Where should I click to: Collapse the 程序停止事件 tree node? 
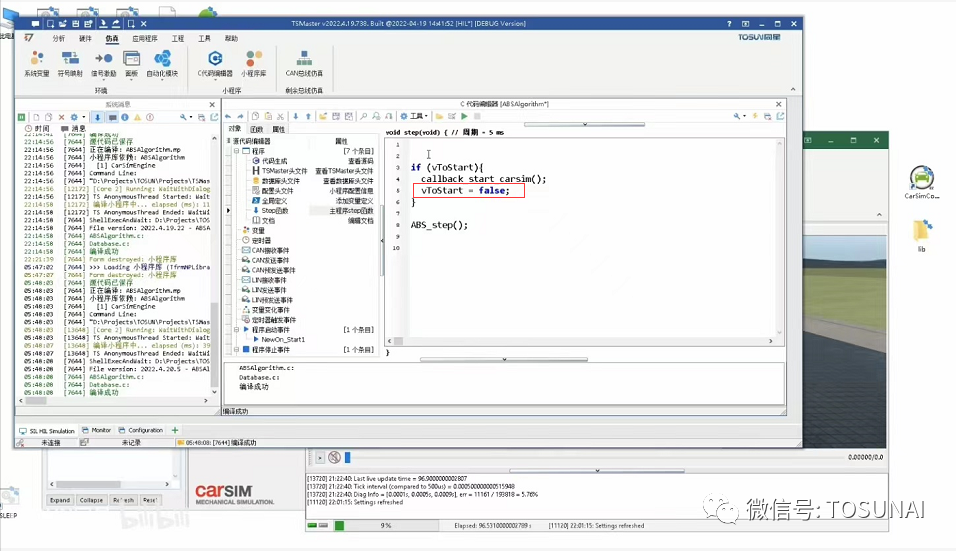pos(237,350)
